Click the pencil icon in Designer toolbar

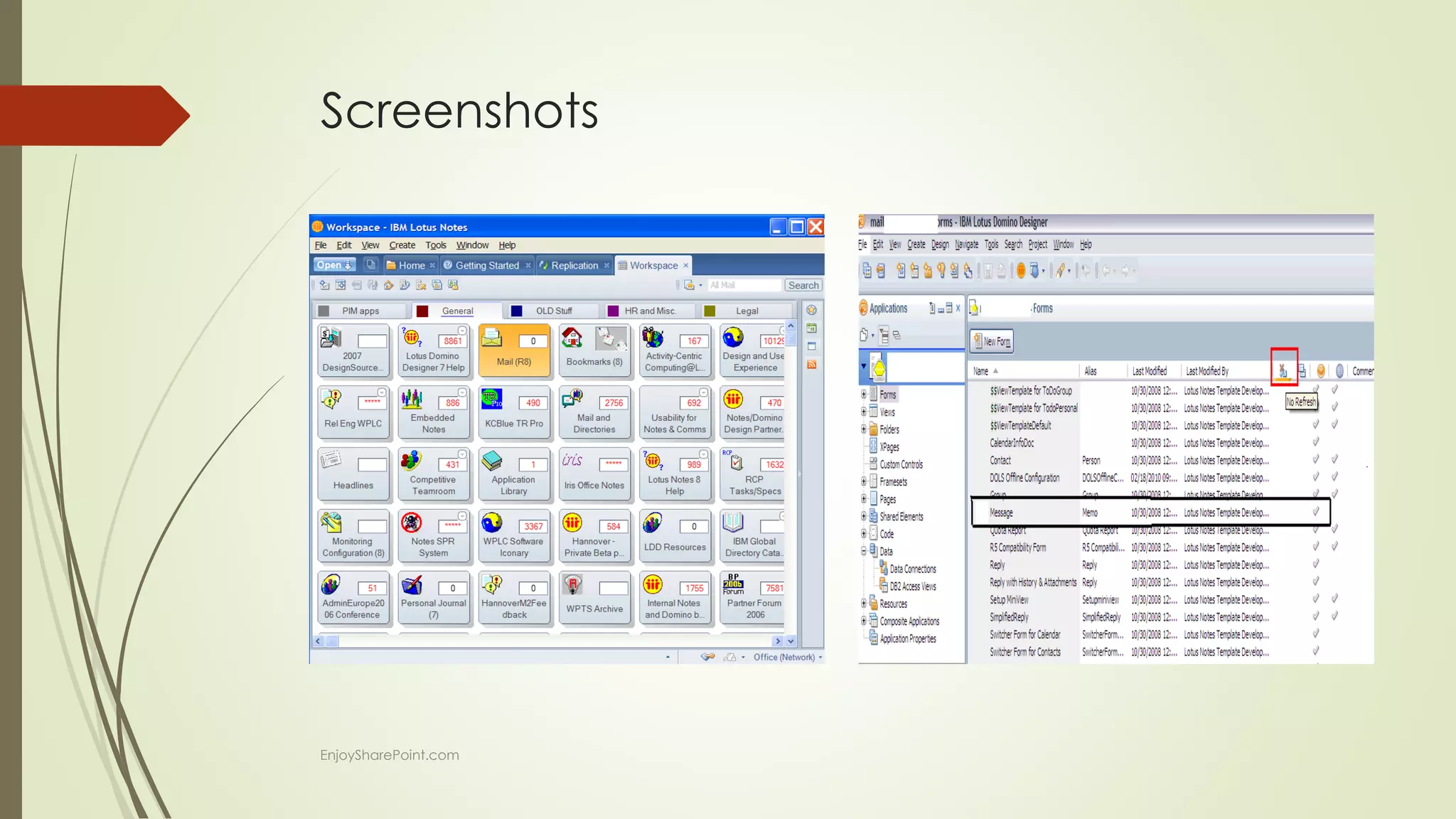pos(1061,270)
